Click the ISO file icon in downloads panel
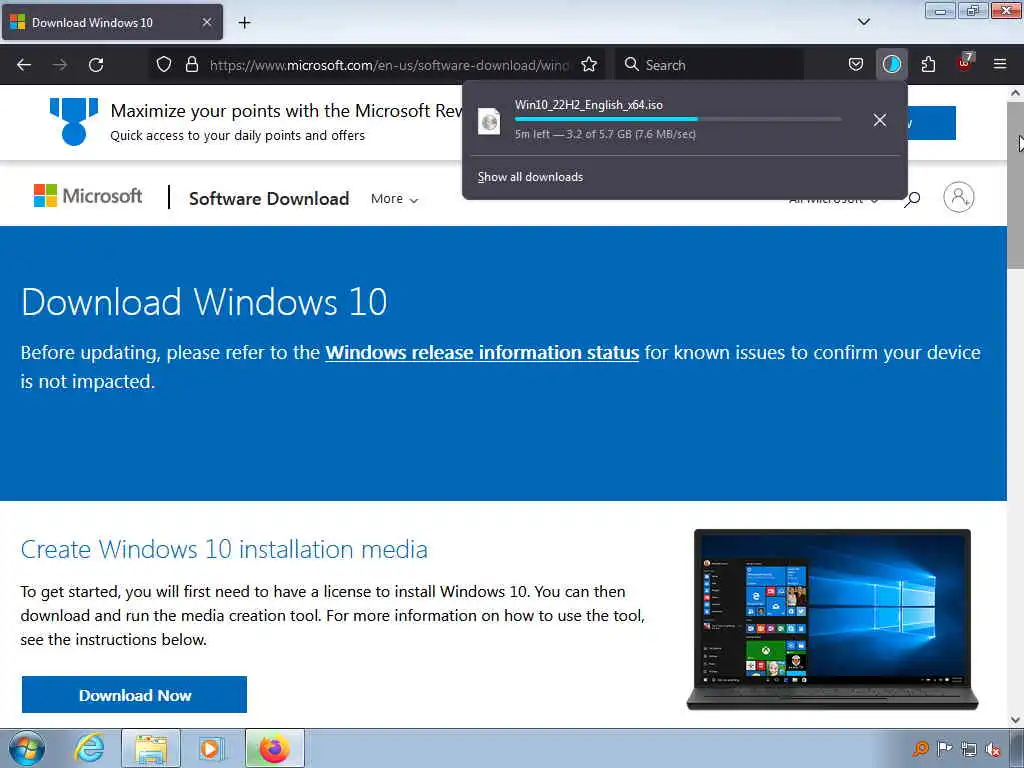This screenshot has width=1024, height=768. click(x=489, y=121)
